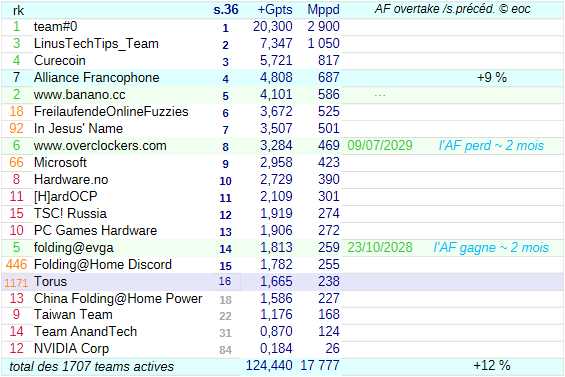Click the TSC! Russia team name
This screenshot has width=565, height=377.
coord(70,213)
